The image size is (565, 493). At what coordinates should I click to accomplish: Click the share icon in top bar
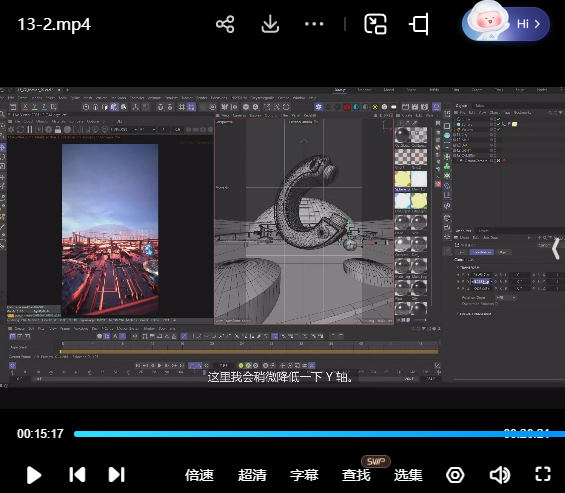tap(225, 25)
